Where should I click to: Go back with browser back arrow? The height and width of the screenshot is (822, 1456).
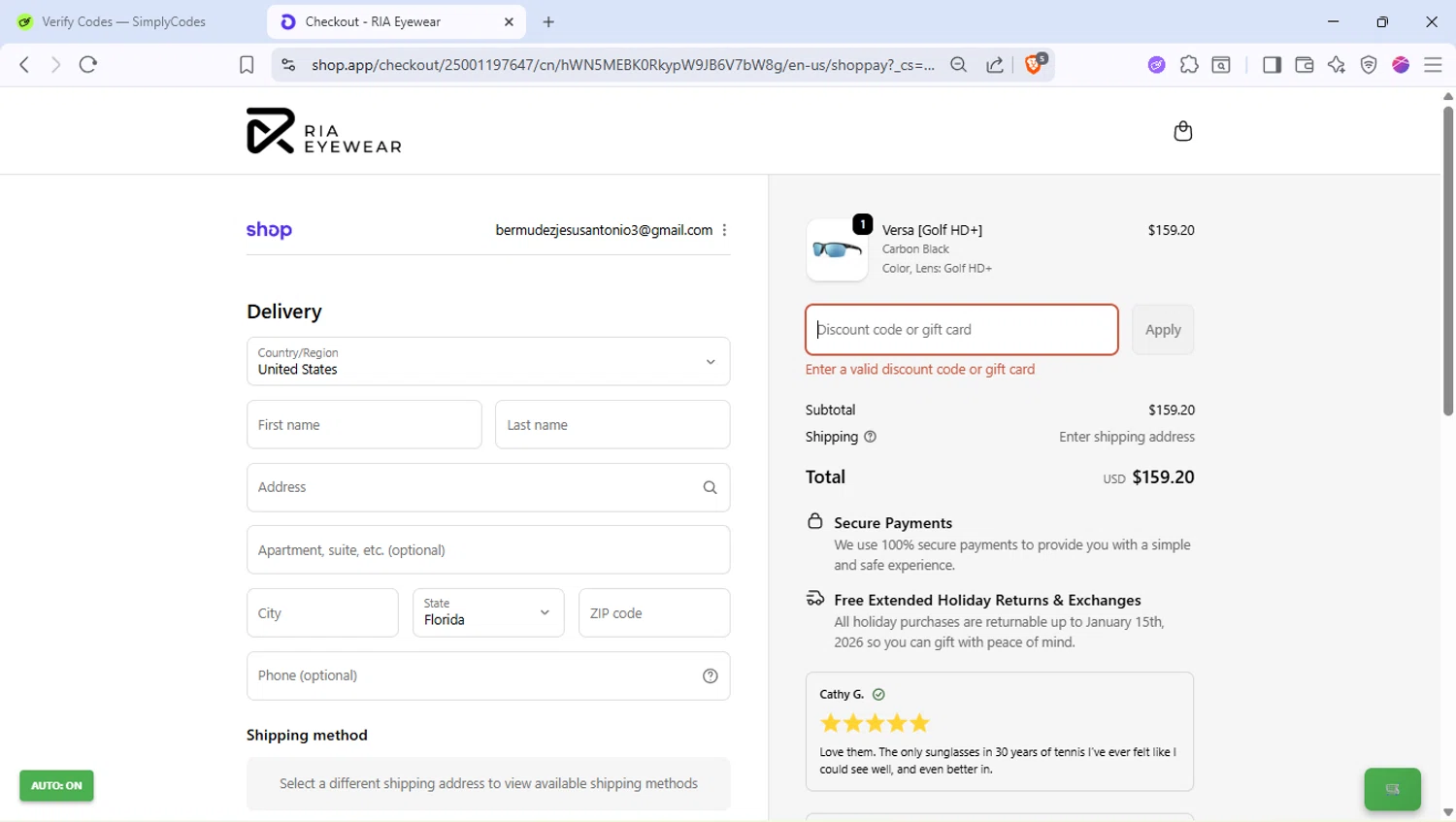click(24, 65)
